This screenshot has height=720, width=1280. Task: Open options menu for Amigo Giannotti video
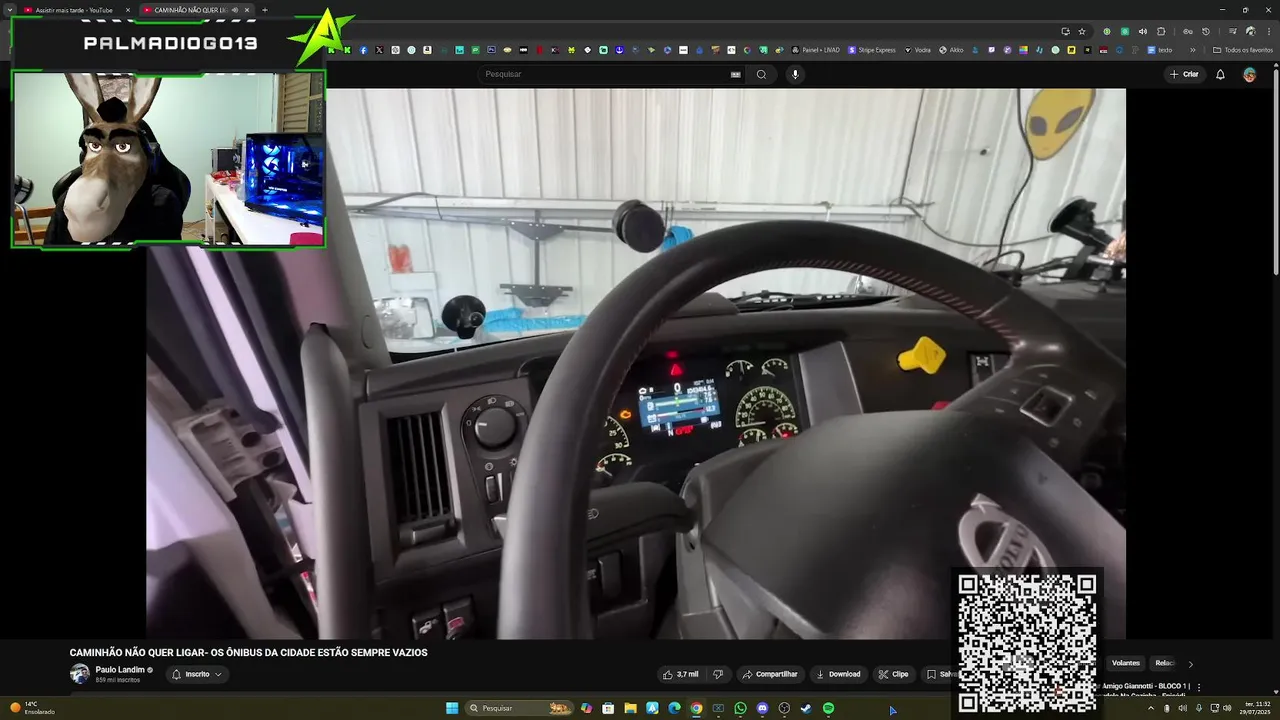(x=1199, y=687)
